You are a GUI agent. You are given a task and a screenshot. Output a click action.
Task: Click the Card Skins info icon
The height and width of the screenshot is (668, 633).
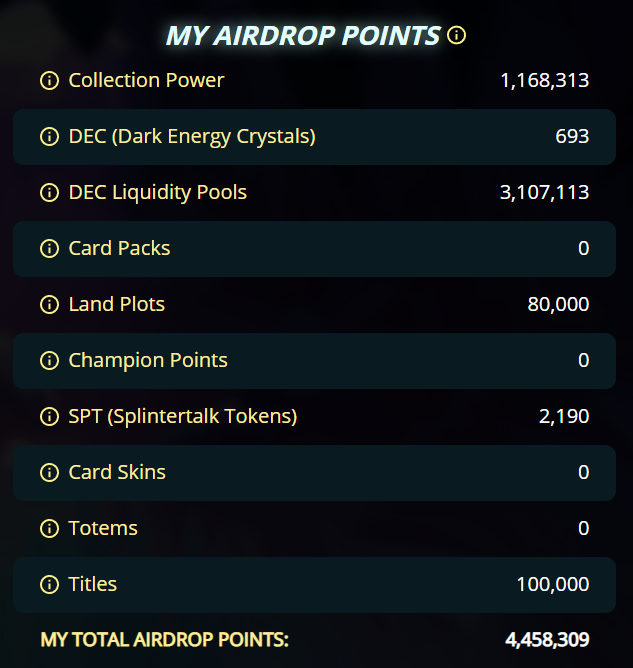coord(49,472)
